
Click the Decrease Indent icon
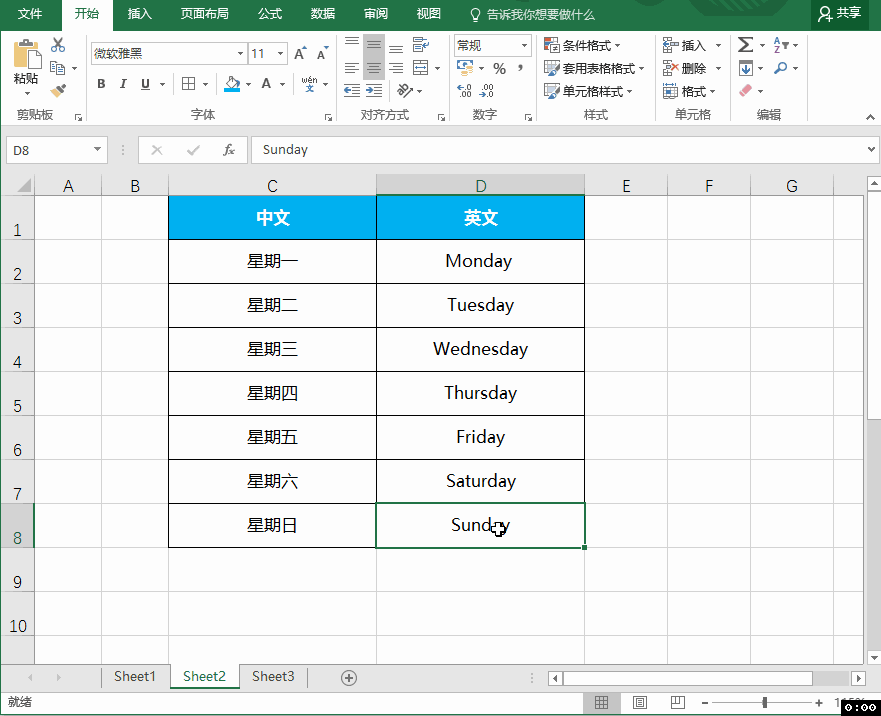352,90
